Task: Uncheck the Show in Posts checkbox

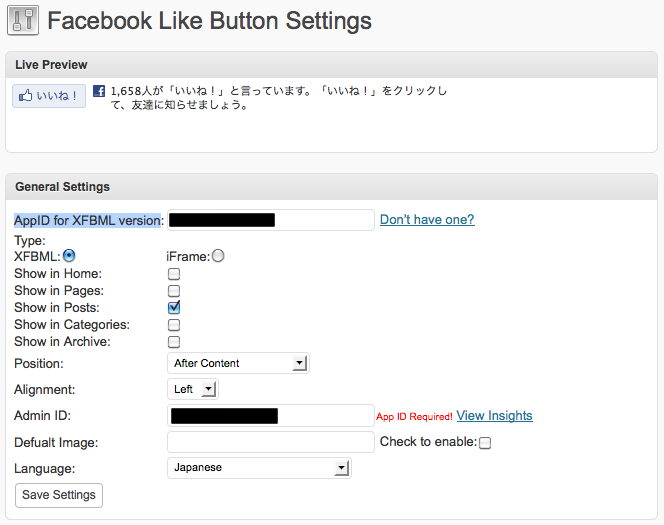Action: tap(174, 307)
